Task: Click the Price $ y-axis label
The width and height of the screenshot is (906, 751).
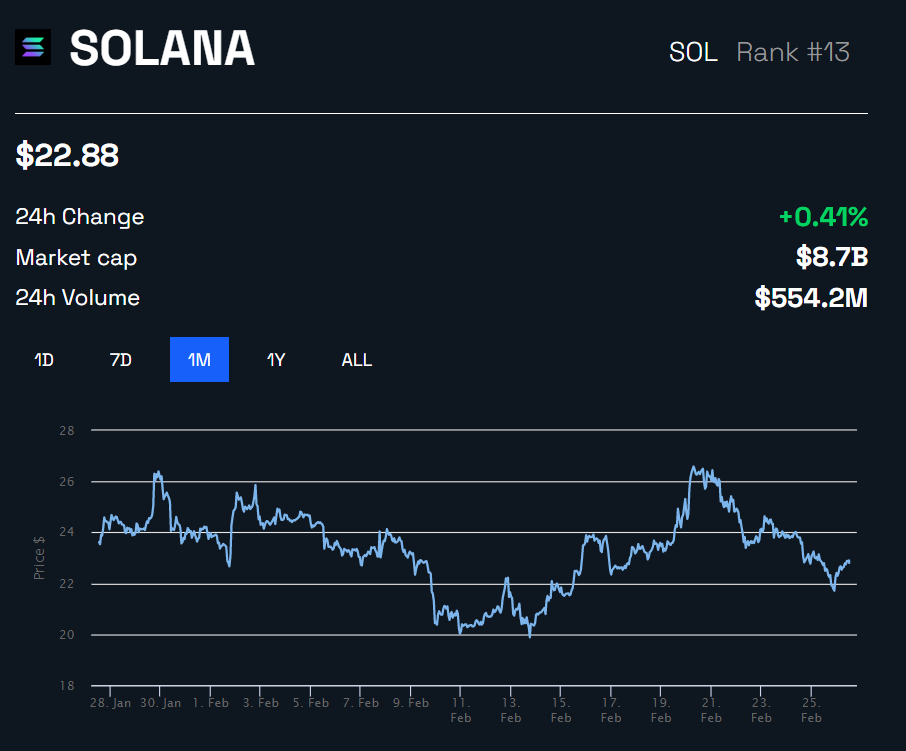Action: point(39,558)
